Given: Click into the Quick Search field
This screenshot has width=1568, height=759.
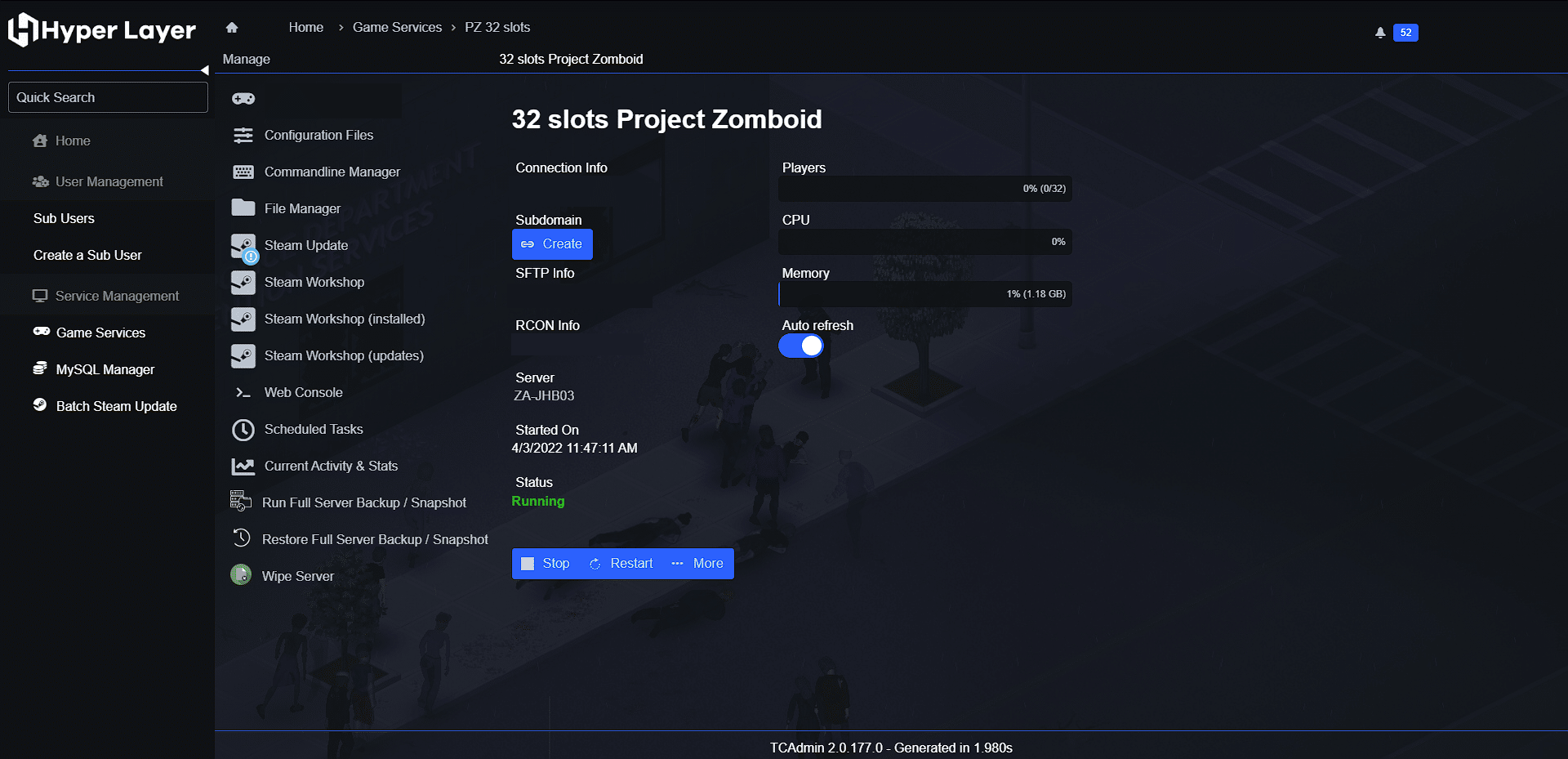Looking at the screenshot, I should (108, 97).
